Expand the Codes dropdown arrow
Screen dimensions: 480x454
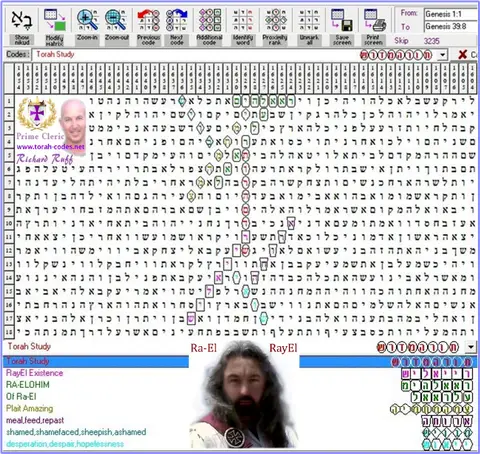coord(442,55)
